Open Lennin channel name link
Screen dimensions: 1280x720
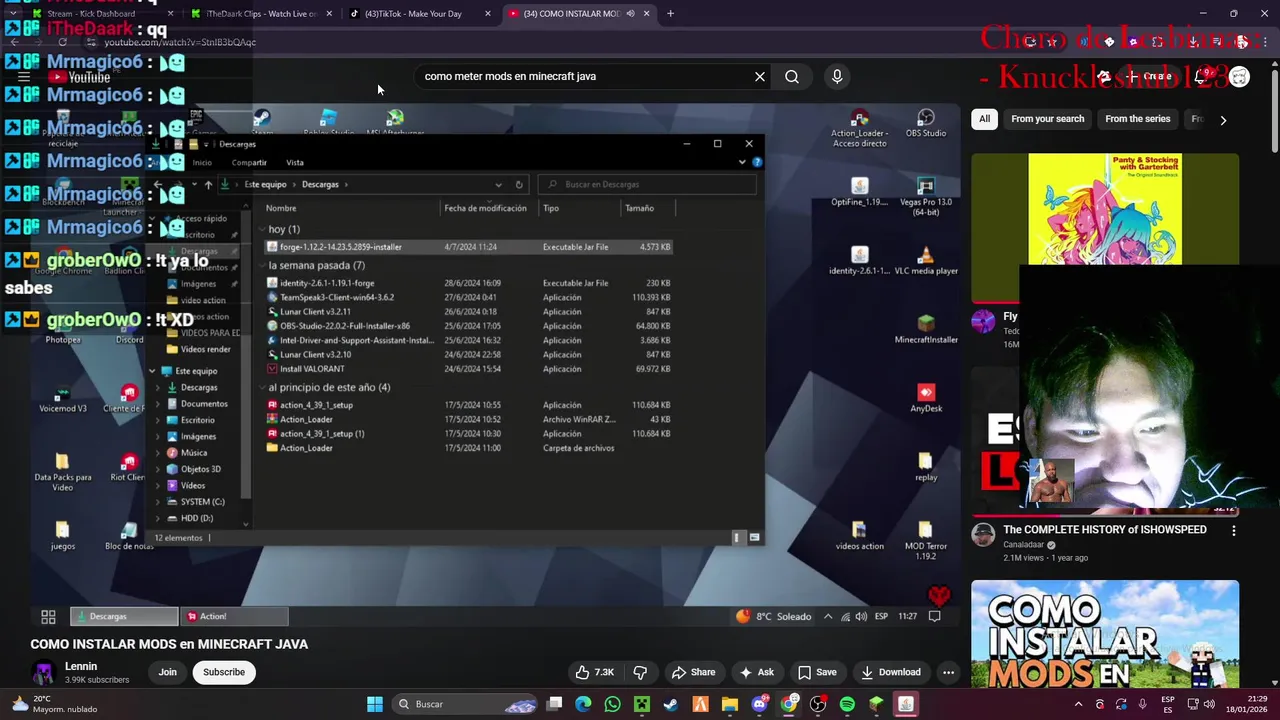pos(81,666)
